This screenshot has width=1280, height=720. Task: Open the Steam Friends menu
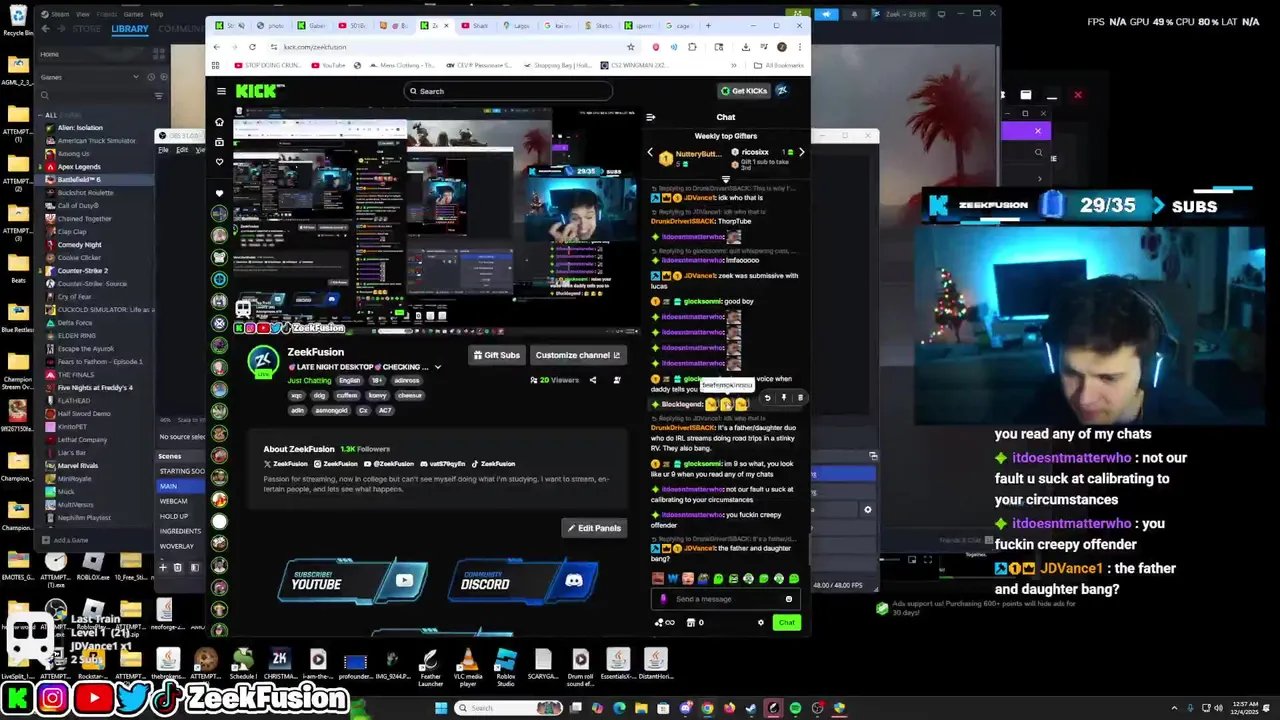105,14
